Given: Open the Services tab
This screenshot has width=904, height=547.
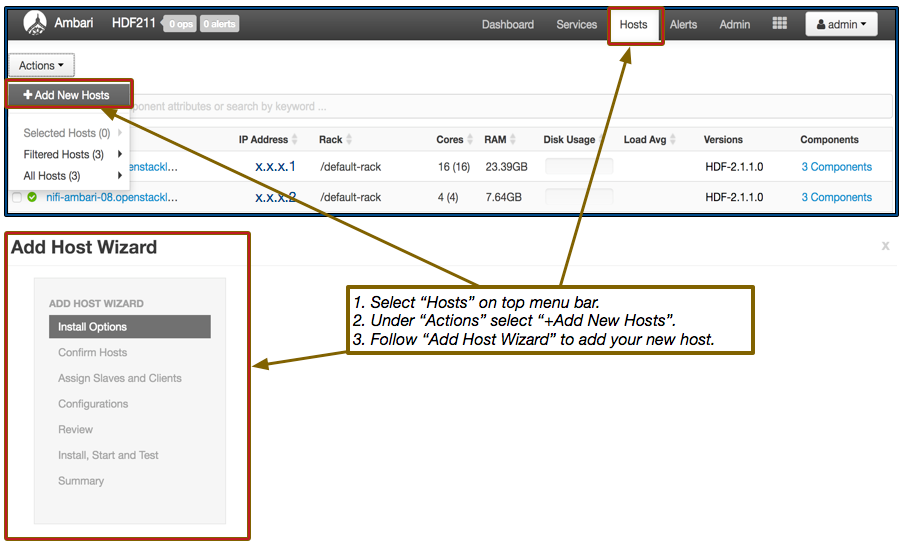Looking at the screenshot, I should (x=577, y=25).
